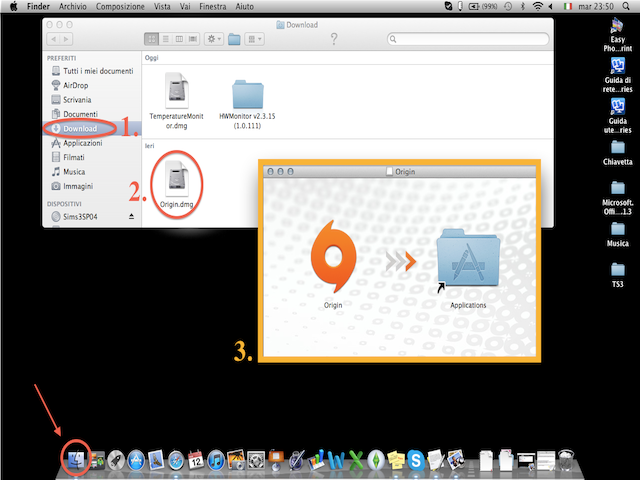Launch Keynote podium icon in Dock
Viewport: 640px width, 480px height.
(x=276, y=460)
